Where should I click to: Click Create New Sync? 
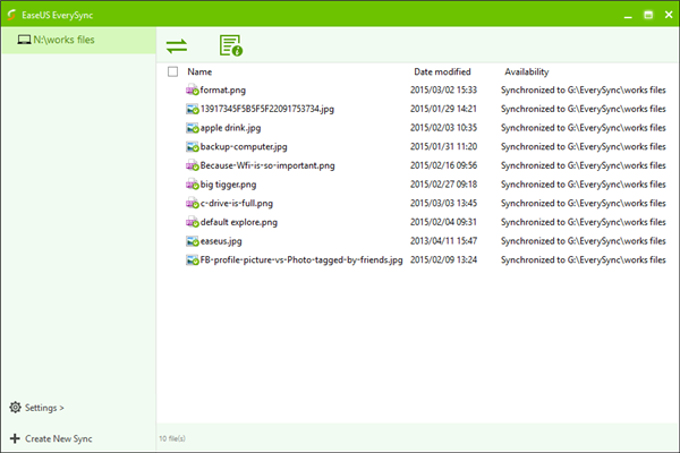pyautogui.click(x=58, y=438)
